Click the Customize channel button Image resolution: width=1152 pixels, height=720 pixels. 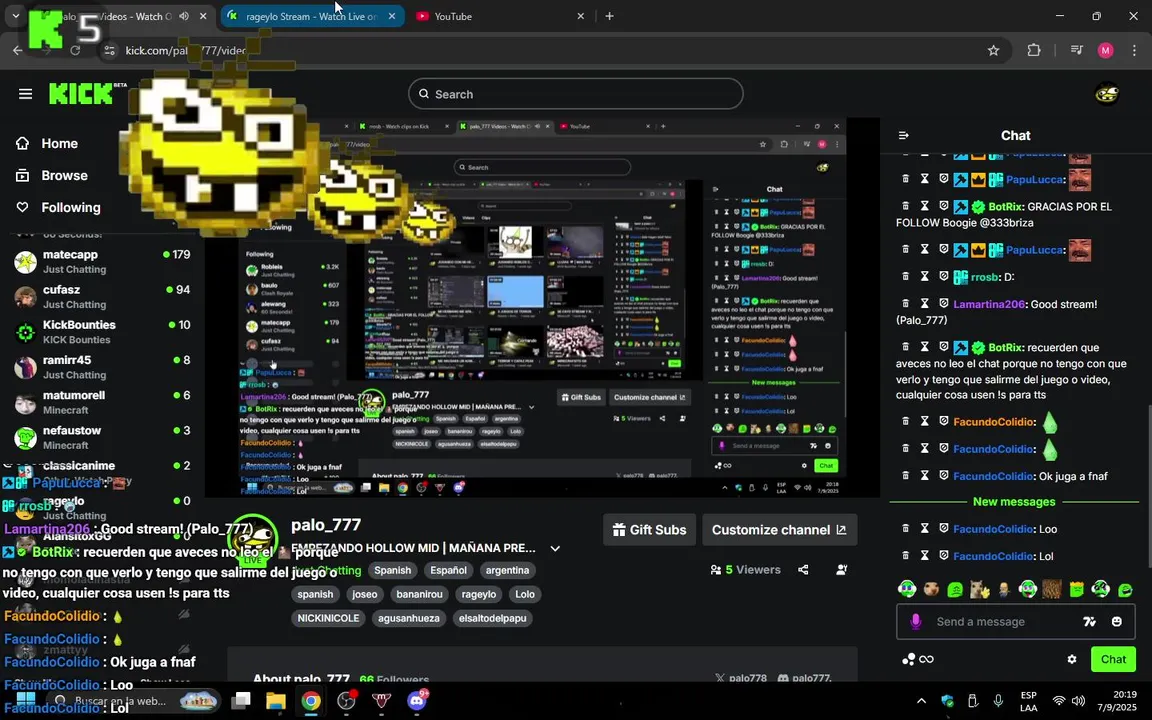click(780, 530)
